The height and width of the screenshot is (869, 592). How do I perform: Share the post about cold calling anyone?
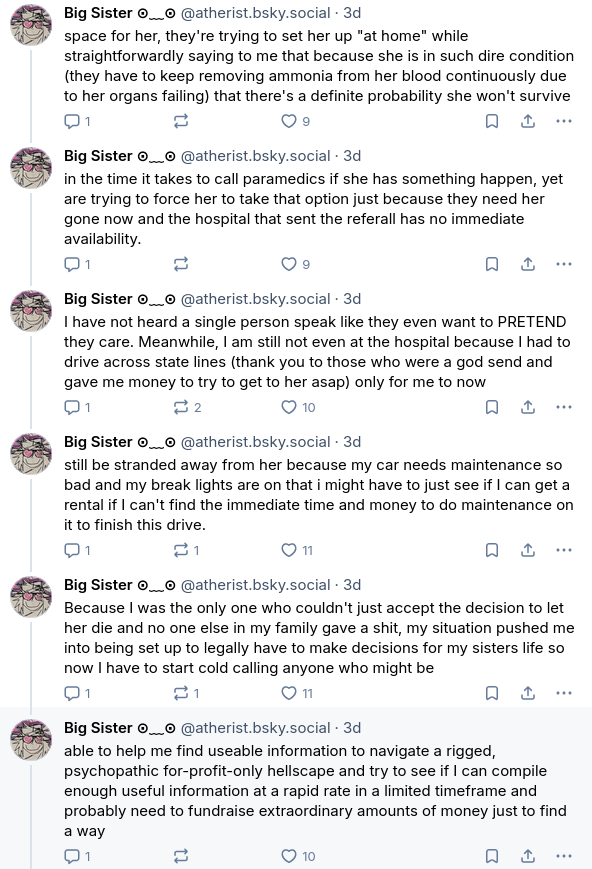click(528, 693)
